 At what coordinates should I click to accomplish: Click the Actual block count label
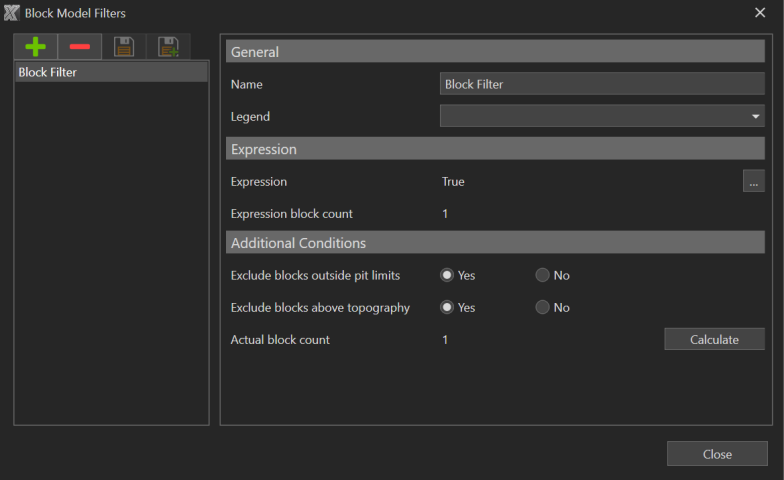280,340
